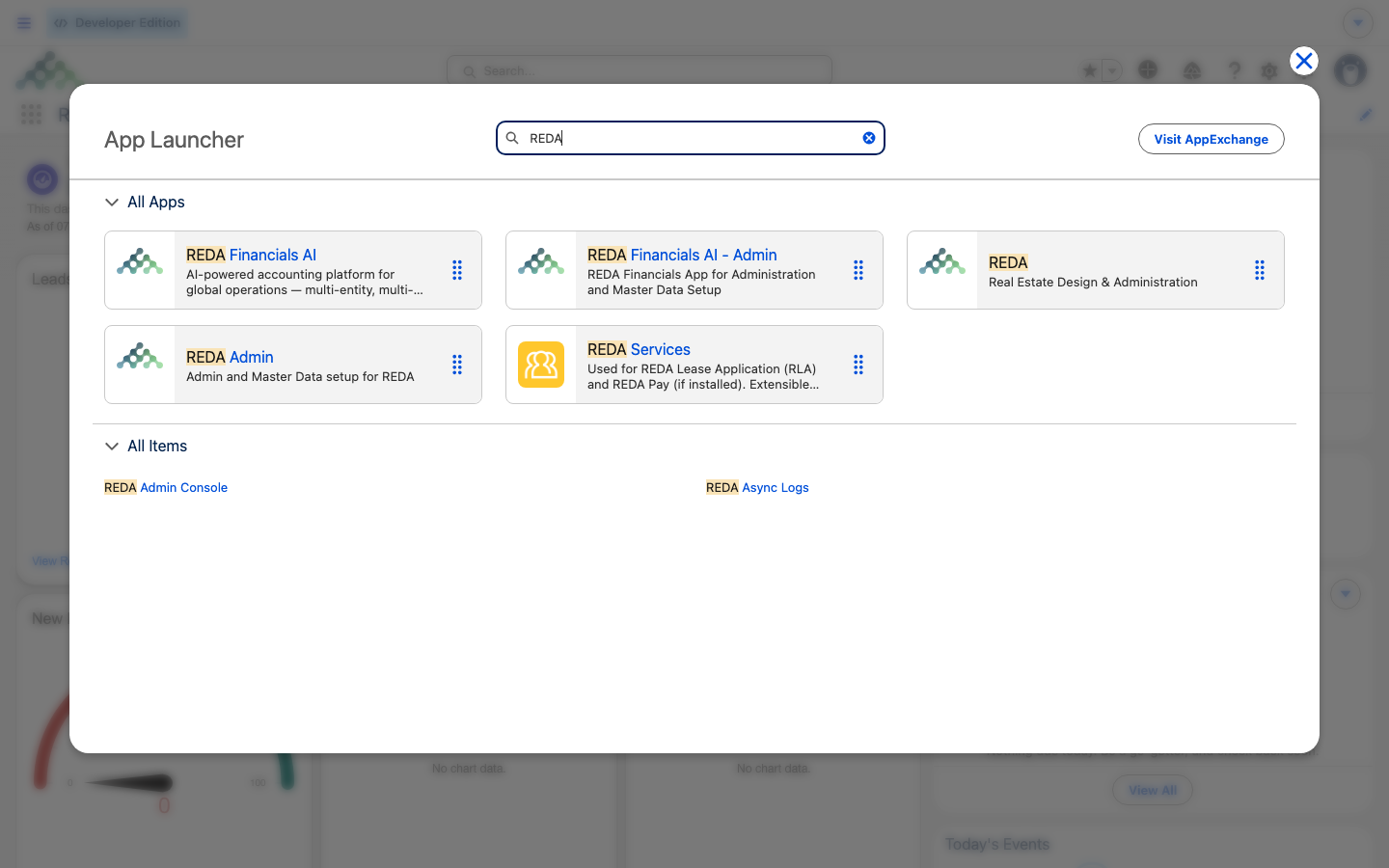1389x868 pixels.
Task: Open the REDA Admin Console item
Action: point(166,488)
